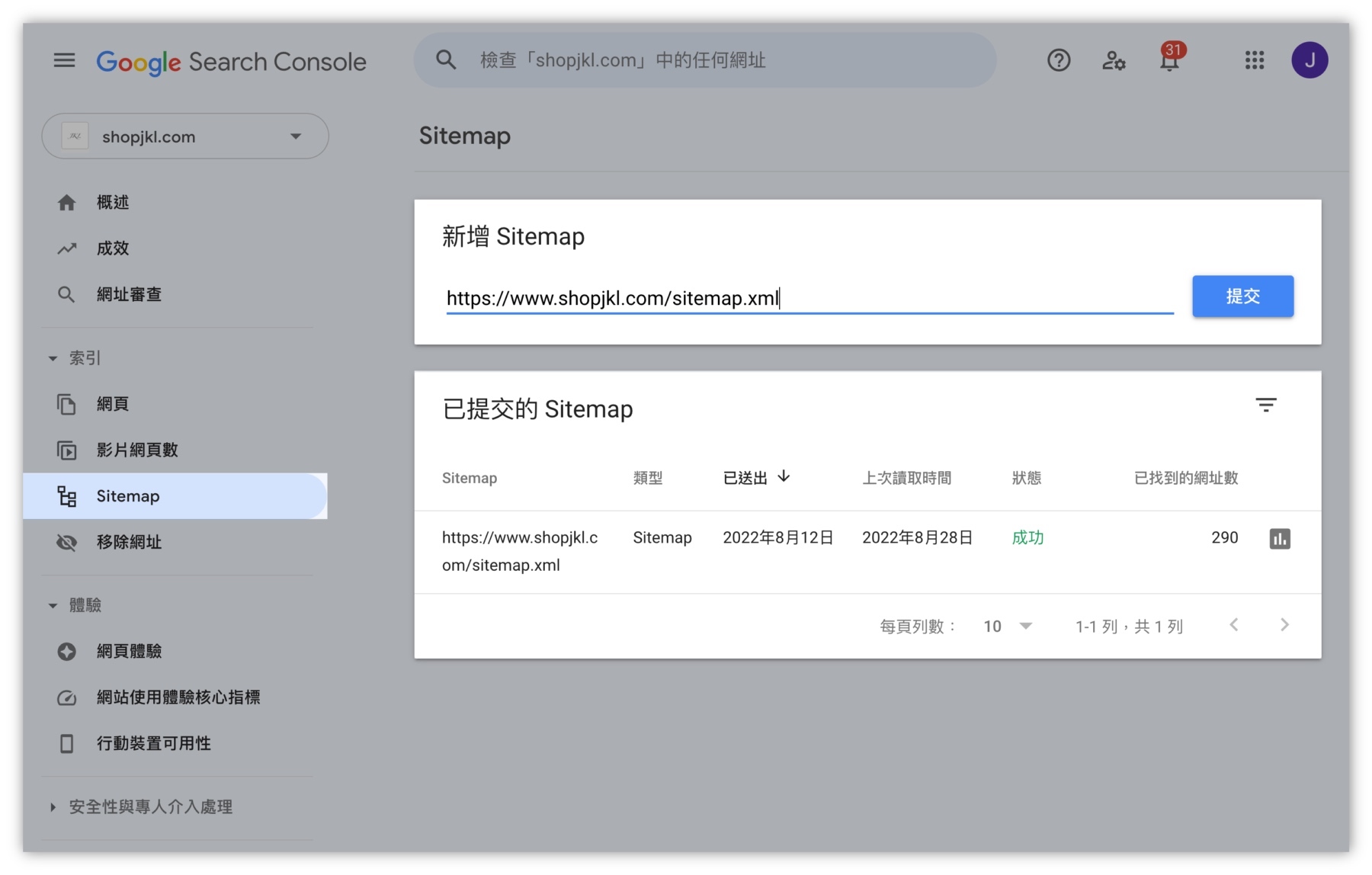Switch to the Sitemap sidebar item
1372x875 pixels.
pyautogui.click(x=127, y=496)
